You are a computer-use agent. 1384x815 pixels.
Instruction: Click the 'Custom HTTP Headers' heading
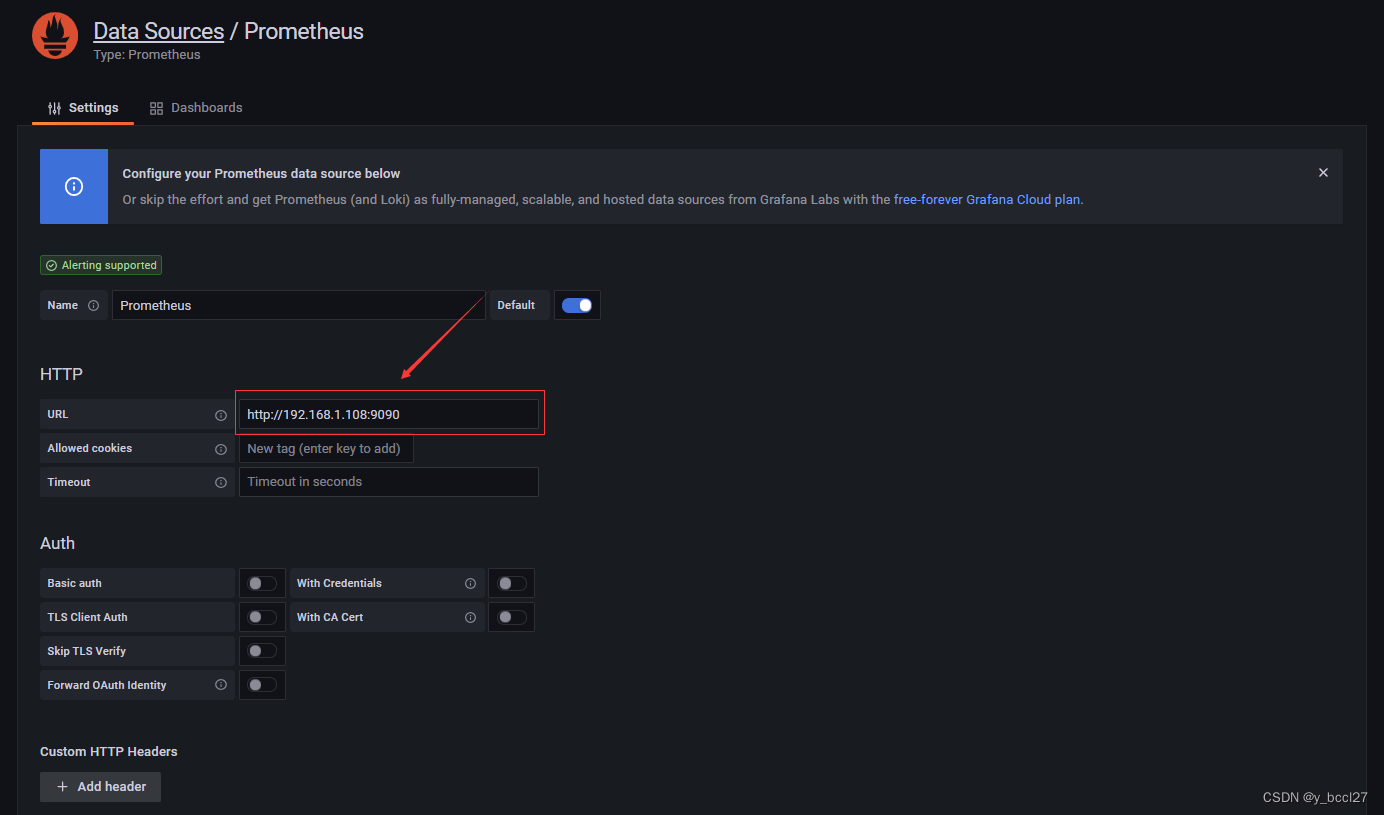click(109, 752)
